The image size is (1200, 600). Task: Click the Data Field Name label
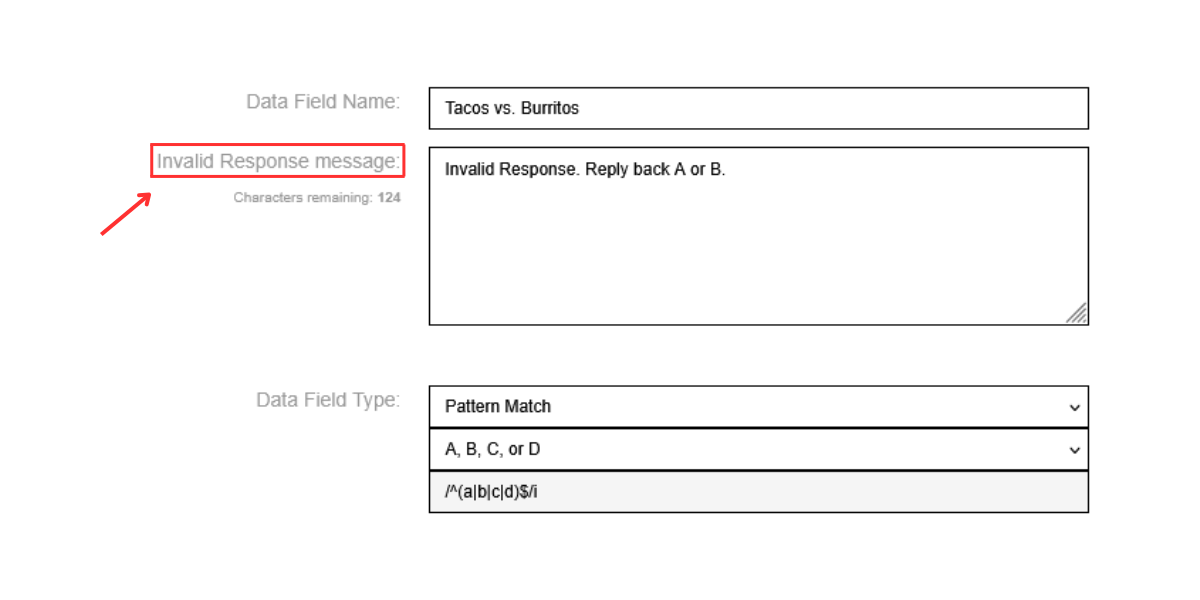pos(323,101)
